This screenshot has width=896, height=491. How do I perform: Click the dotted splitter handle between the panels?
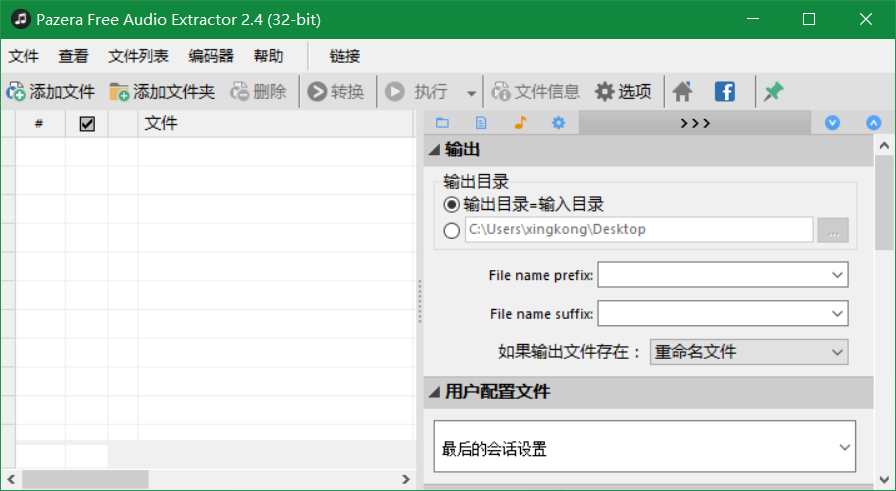419,301
